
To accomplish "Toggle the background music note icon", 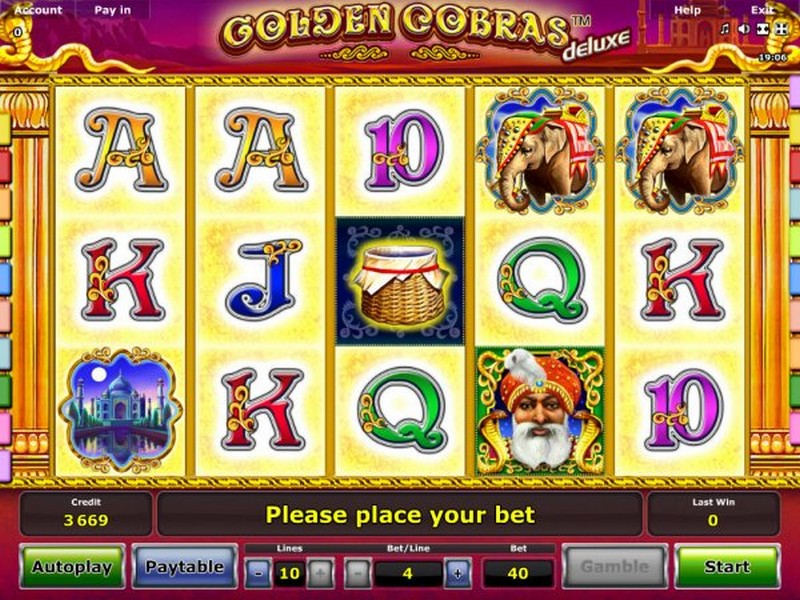I will click(x=724, y=29).
